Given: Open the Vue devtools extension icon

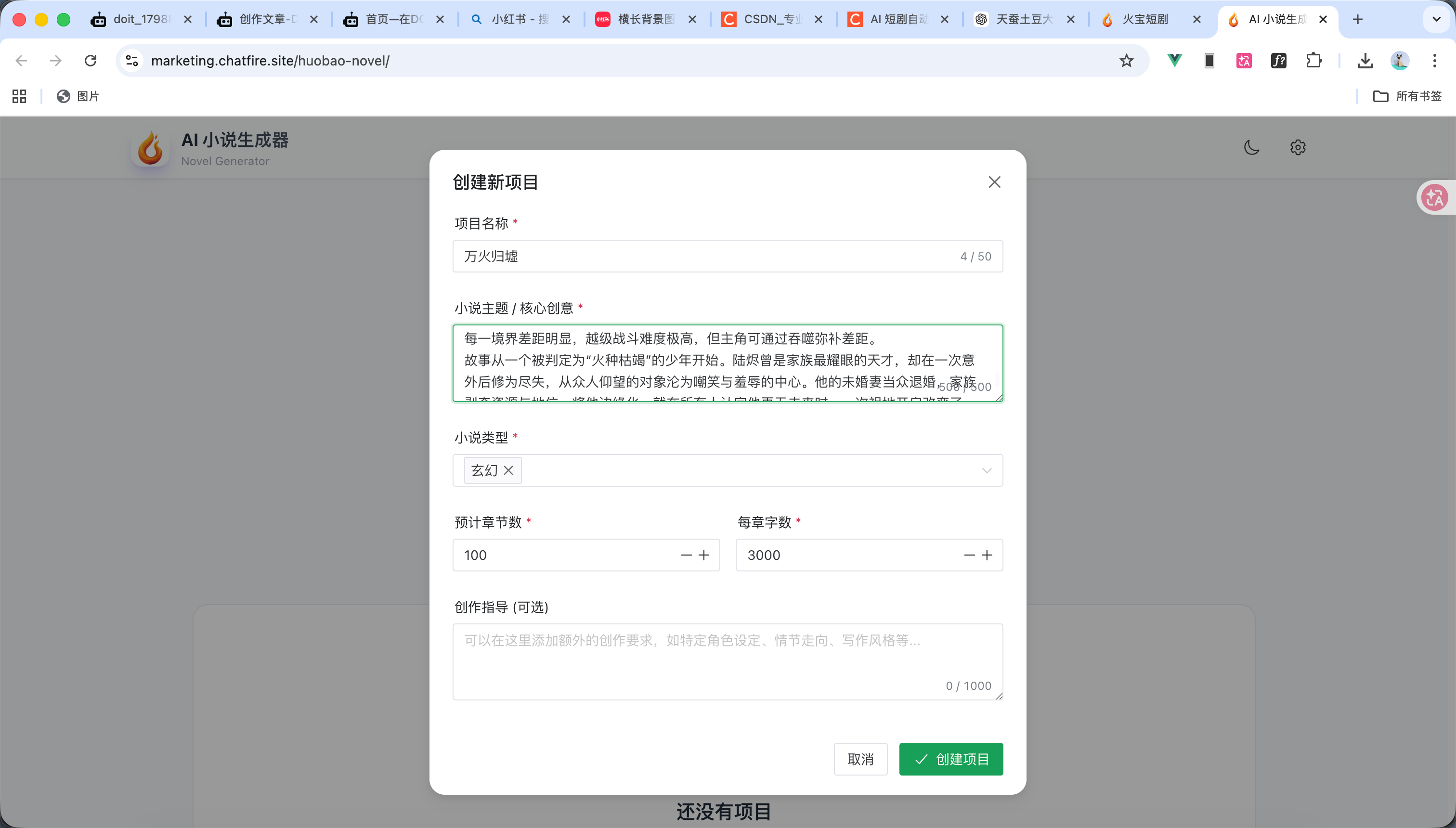Looking at the screenshot, I should (1174, 60).
